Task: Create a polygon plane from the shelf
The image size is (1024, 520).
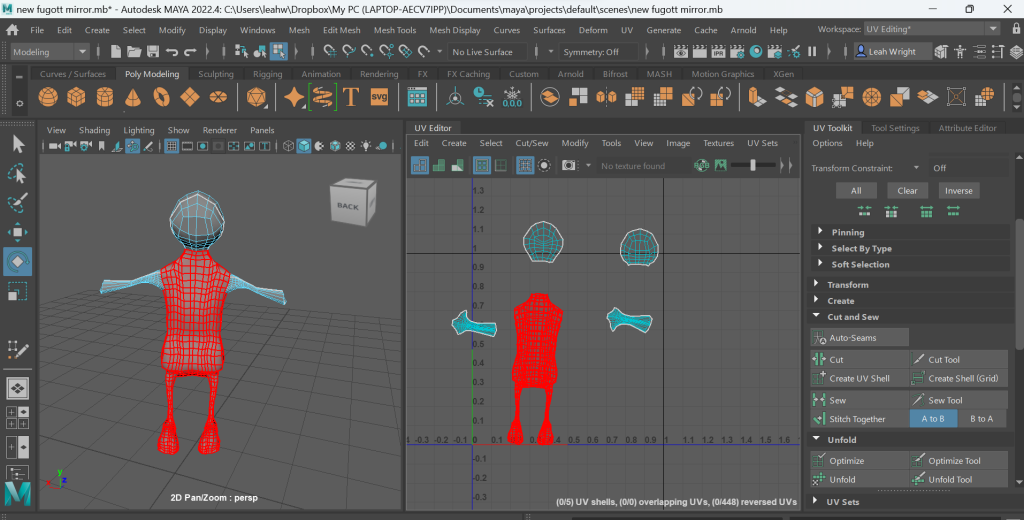Action: (x=189, y=97)
